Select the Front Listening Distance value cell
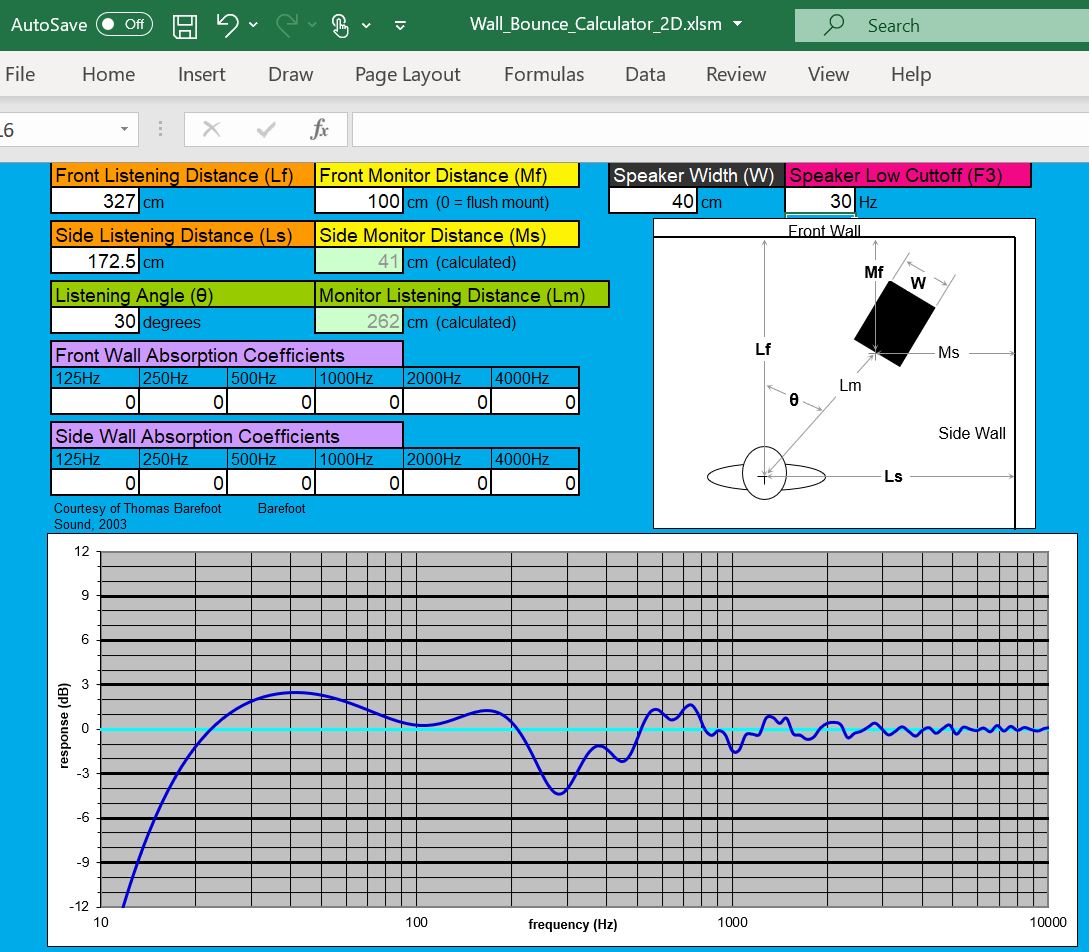The width and height of the screenshot is (1089, 952). click(x=95, y=201)
